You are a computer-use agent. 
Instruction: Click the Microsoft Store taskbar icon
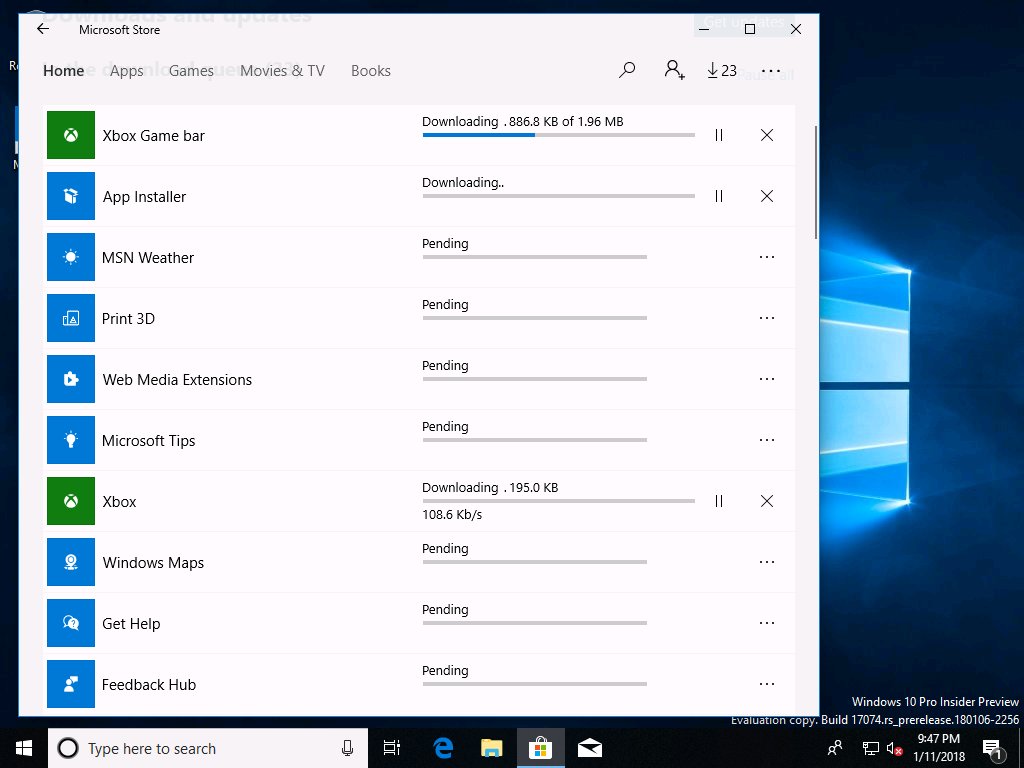pos(541,748)
